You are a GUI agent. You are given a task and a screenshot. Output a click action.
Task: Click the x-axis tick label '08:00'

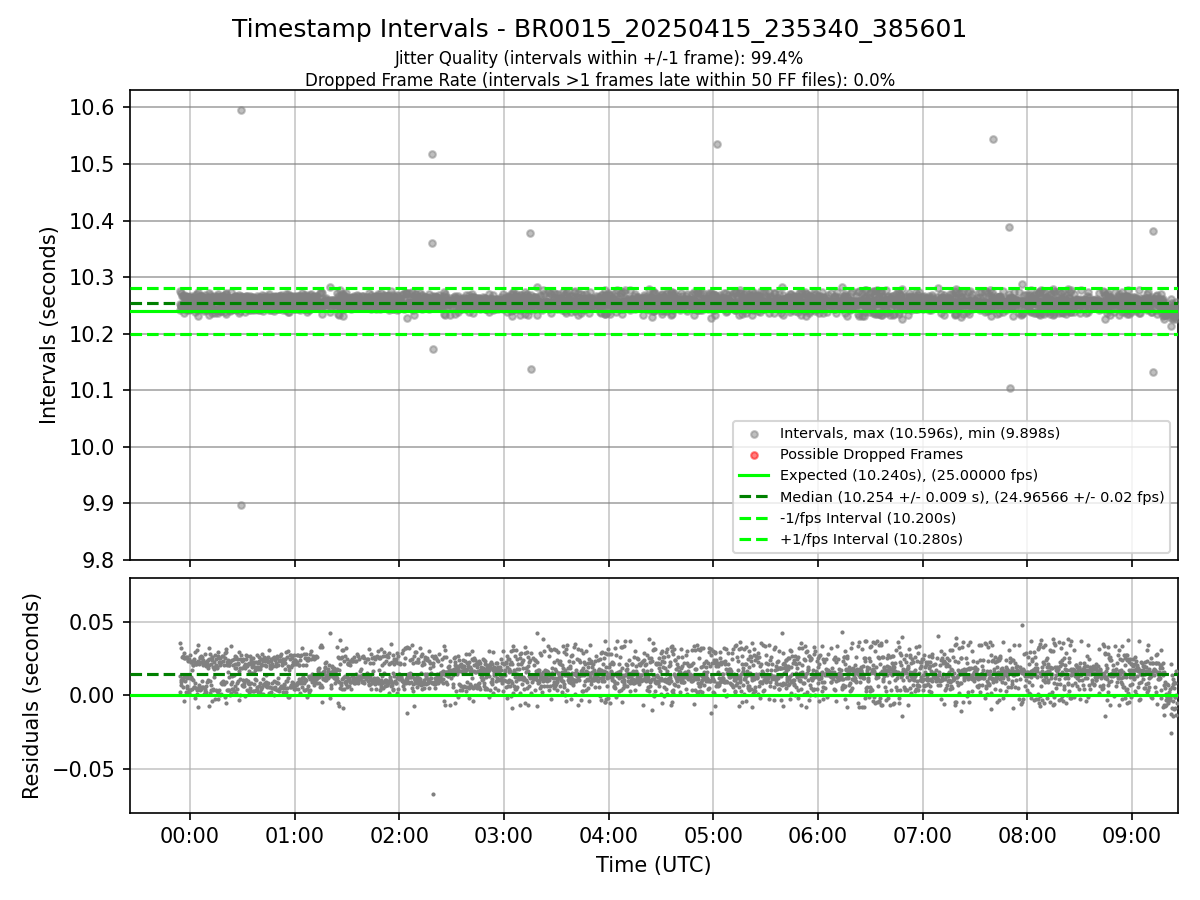coord(1027,836)
